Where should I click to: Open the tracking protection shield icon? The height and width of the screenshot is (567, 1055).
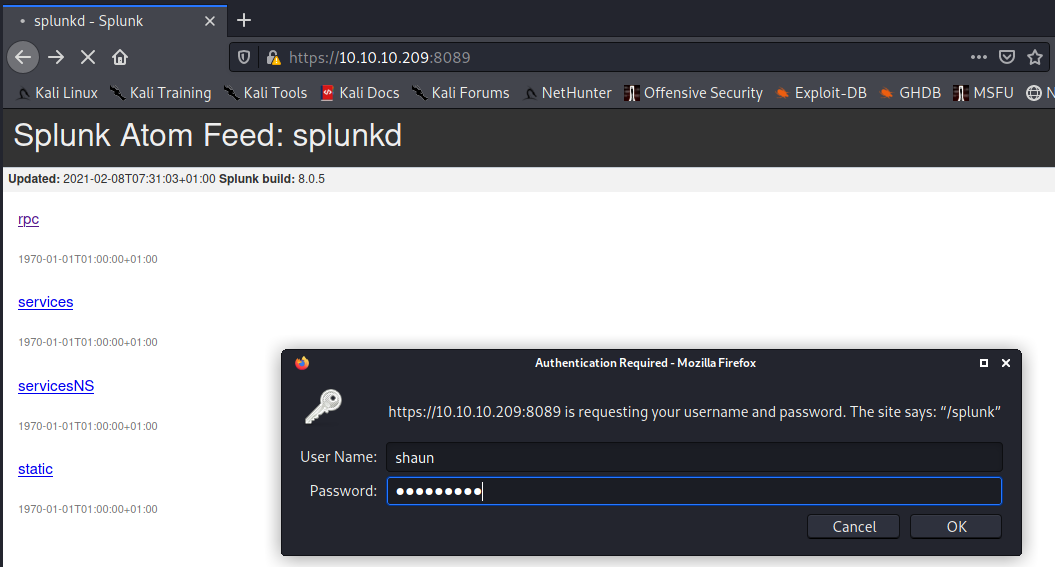(x=244, y=58)
